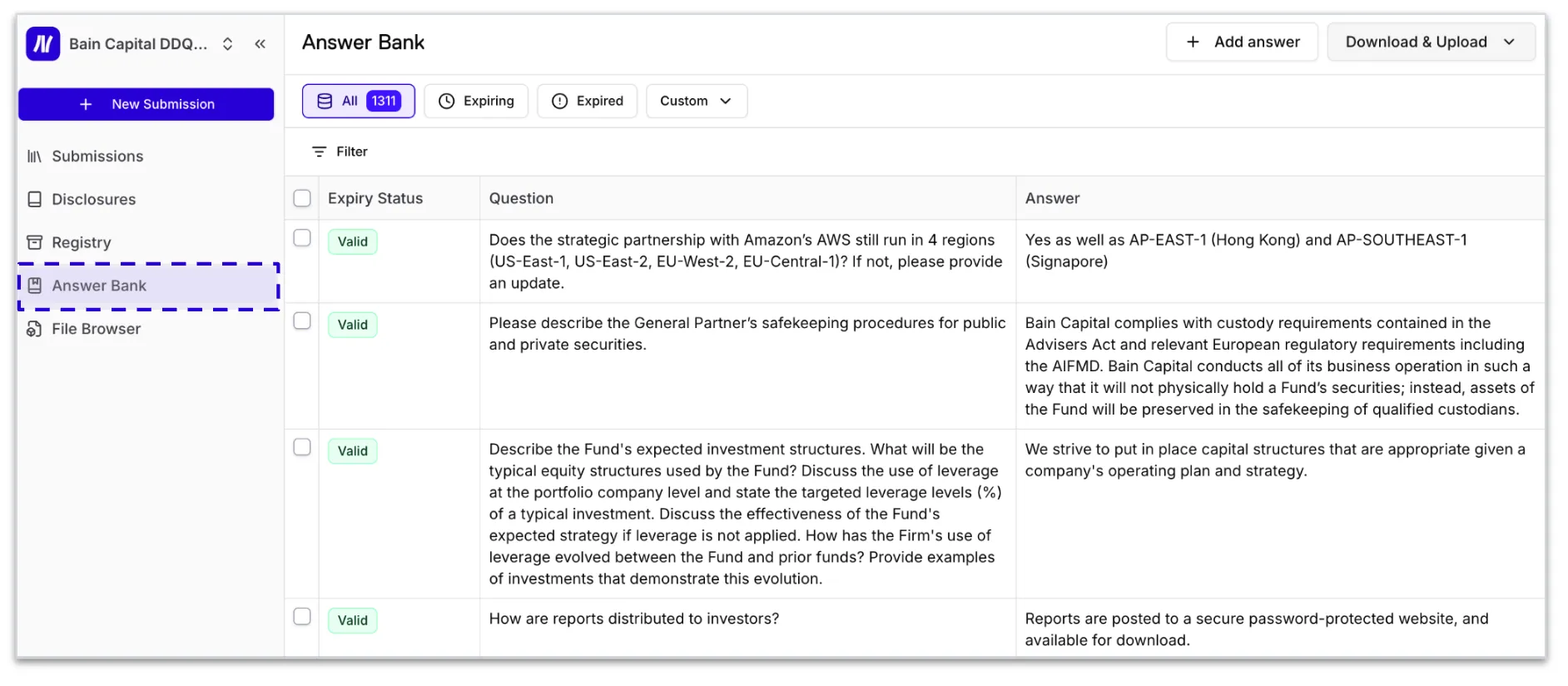The width and height of the screenshot is (1568, 686).
Task: Click the alert icon beside Expired
Action: 560,102
